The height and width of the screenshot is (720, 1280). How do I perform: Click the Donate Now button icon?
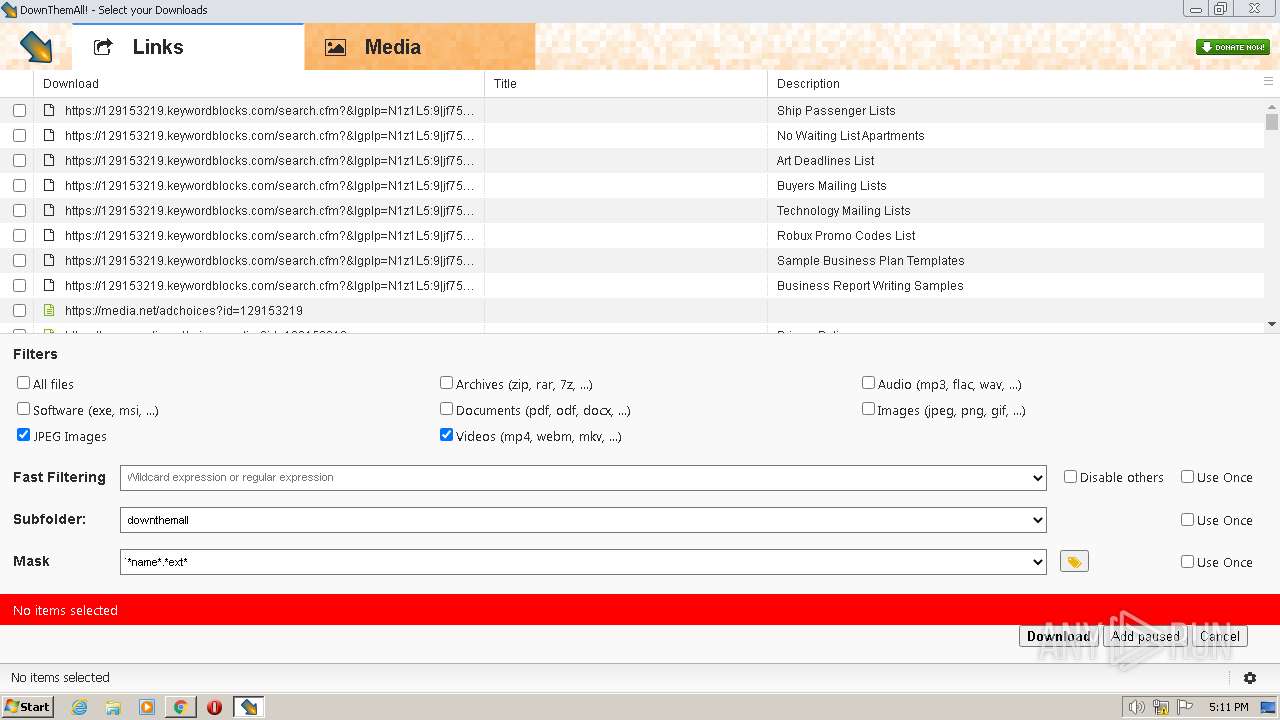(x=1232, y=47)
